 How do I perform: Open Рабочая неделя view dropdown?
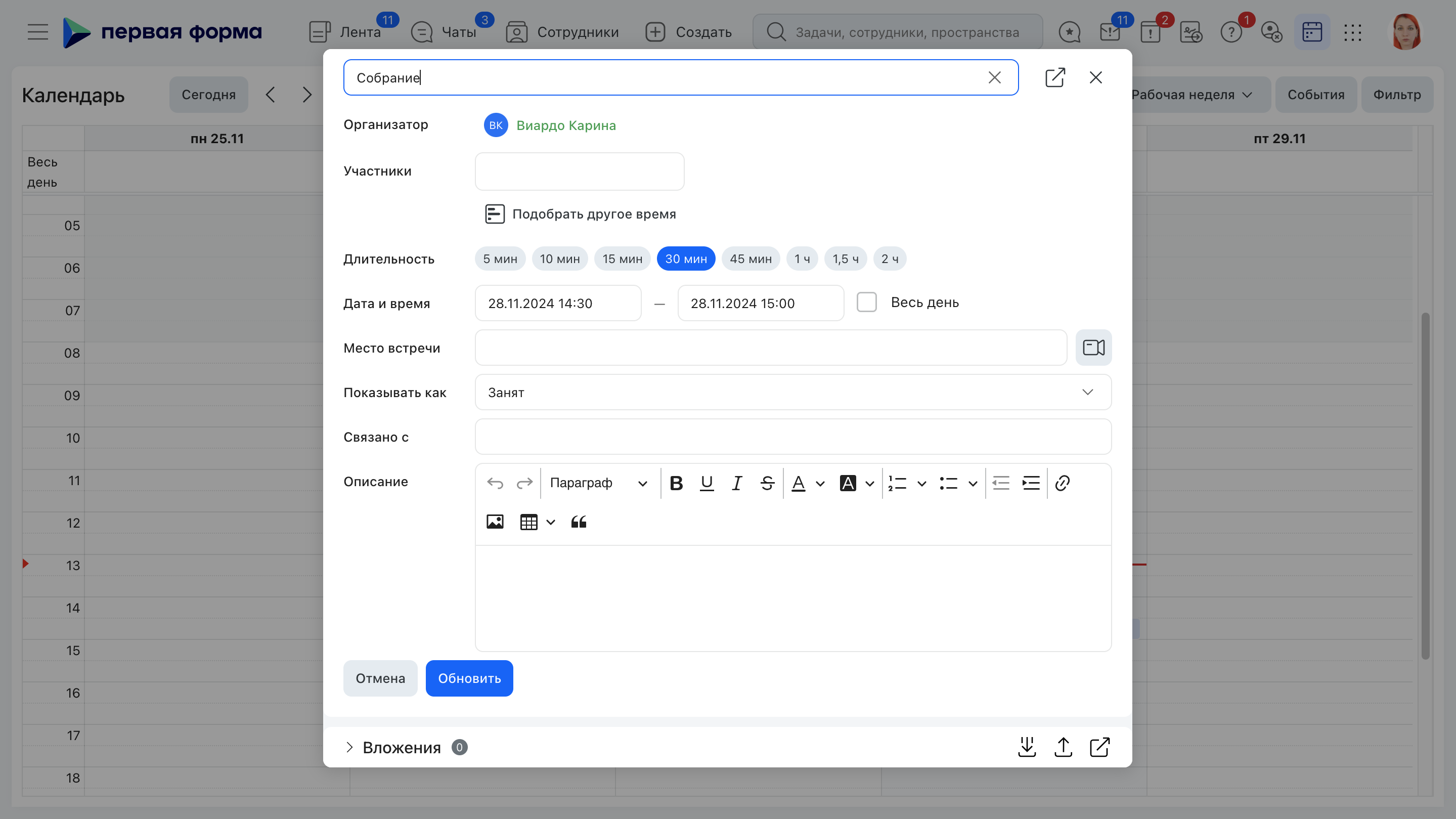point(1192,95)
